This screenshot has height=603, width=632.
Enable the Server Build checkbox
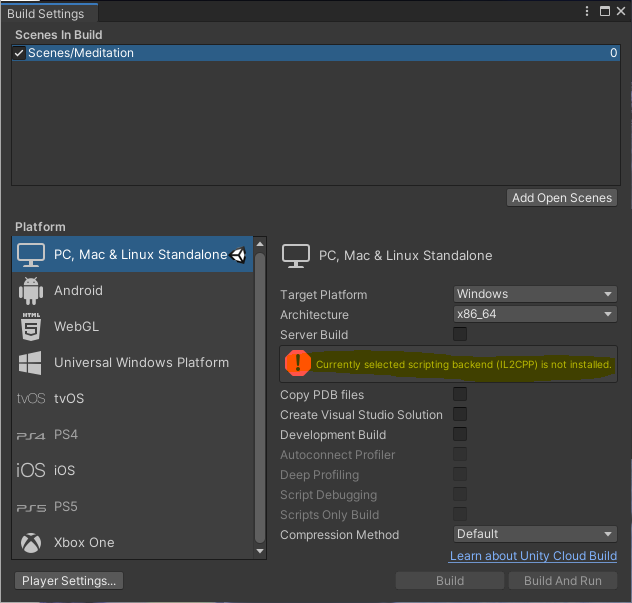pyautogui.click(x=460, y=334)
